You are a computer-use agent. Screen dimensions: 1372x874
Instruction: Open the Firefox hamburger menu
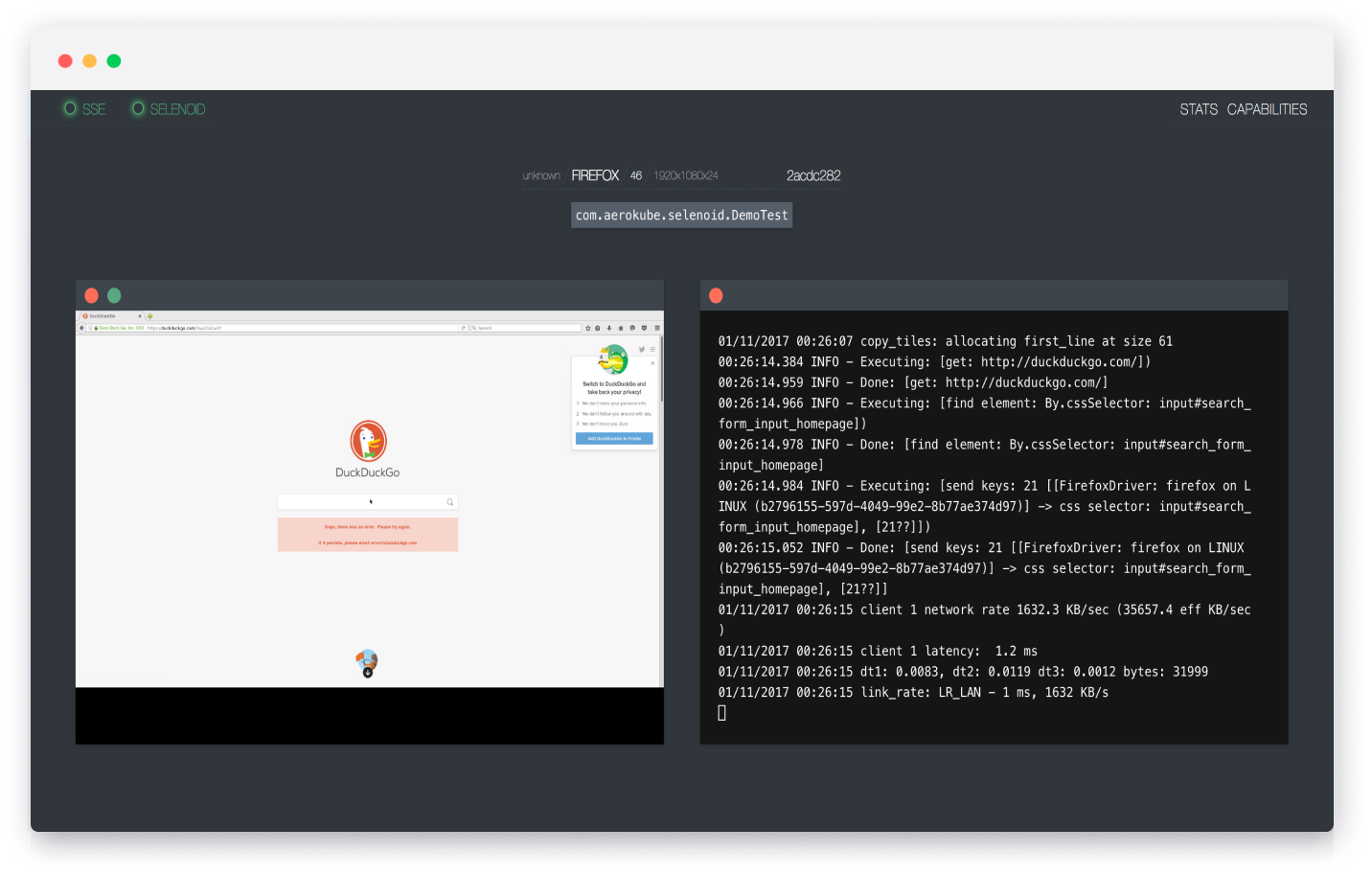pos(656,328)
